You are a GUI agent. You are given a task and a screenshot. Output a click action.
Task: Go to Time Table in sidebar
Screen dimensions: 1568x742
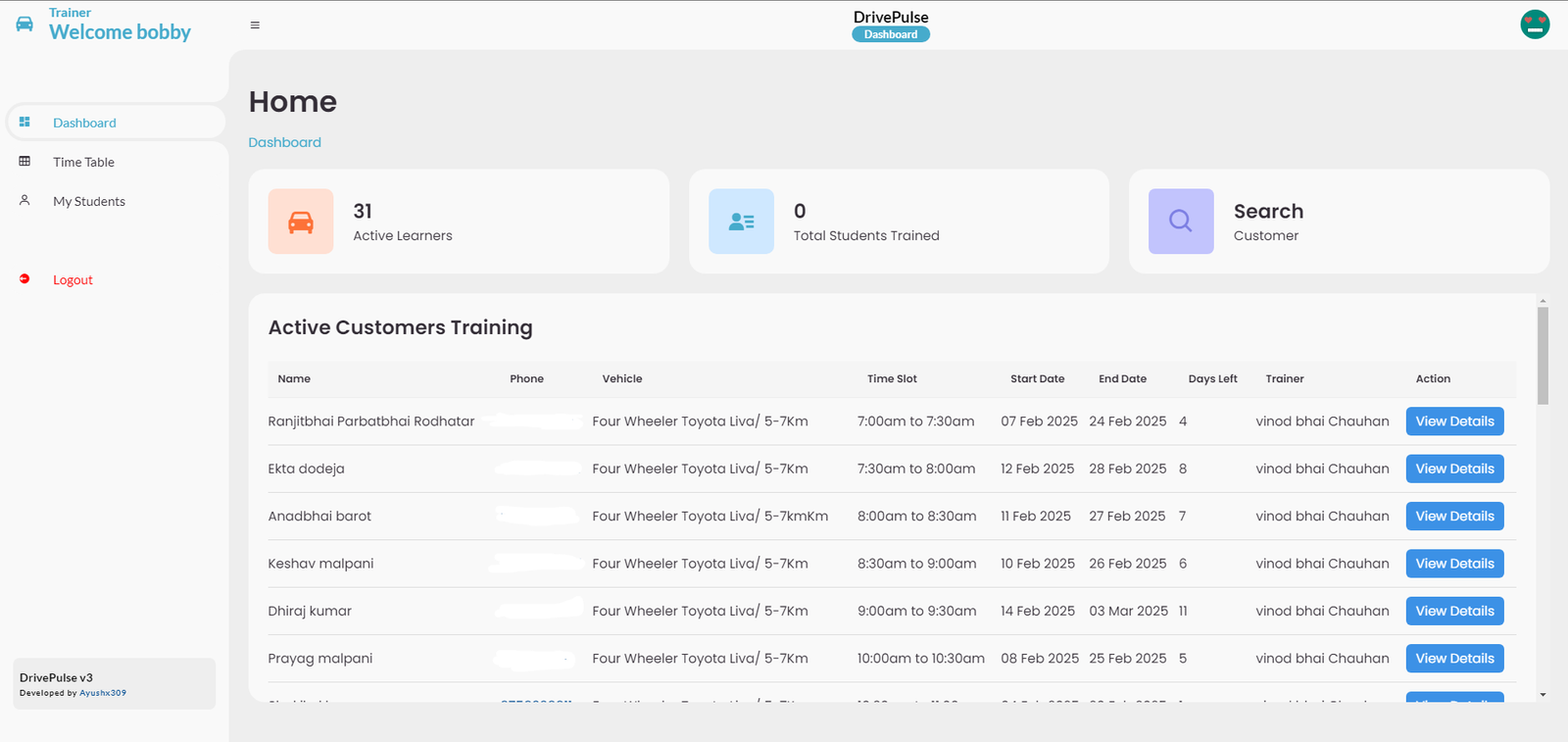pyautogui.click(x=83, y=162)
